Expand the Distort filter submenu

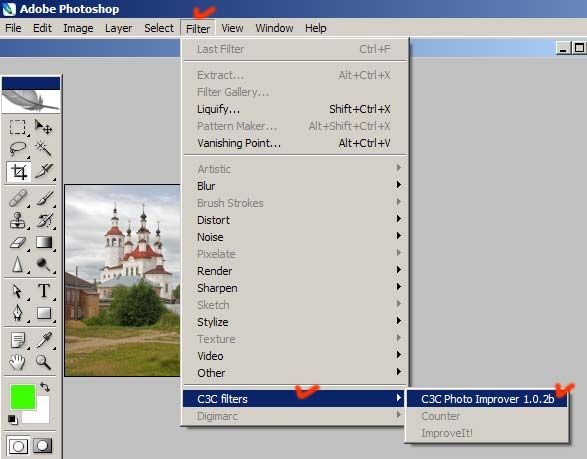tap(295, 220)
